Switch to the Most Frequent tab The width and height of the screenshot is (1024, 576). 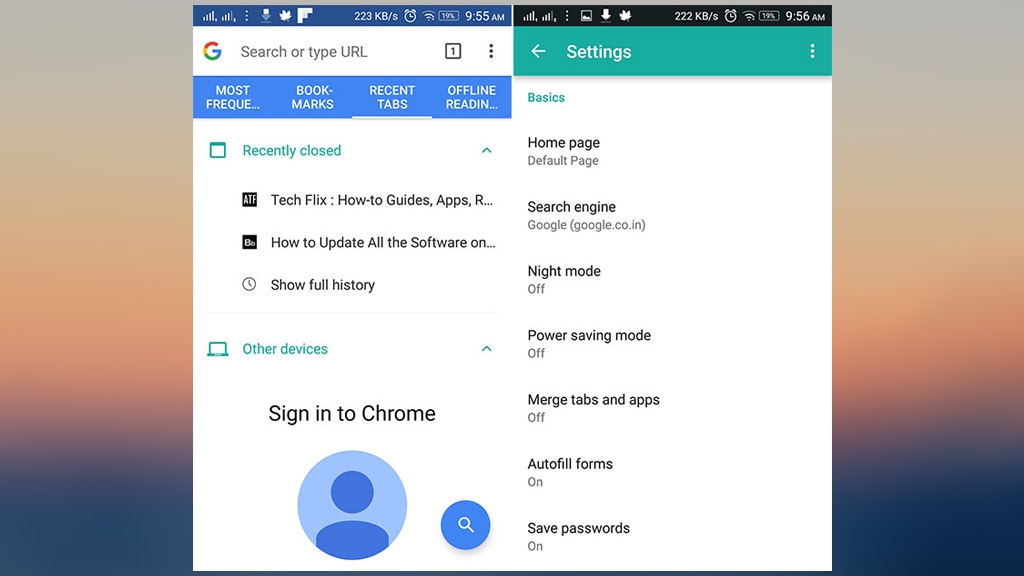233,97
